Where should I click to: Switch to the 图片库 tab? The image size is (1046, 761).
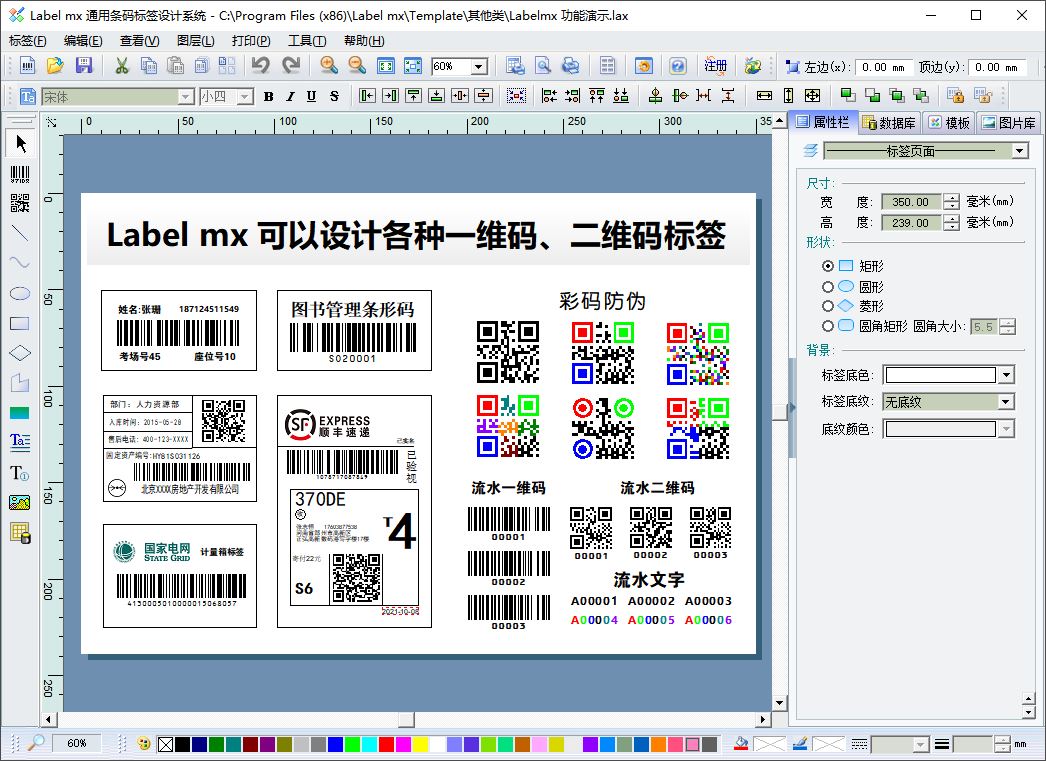coord(1009,123)
